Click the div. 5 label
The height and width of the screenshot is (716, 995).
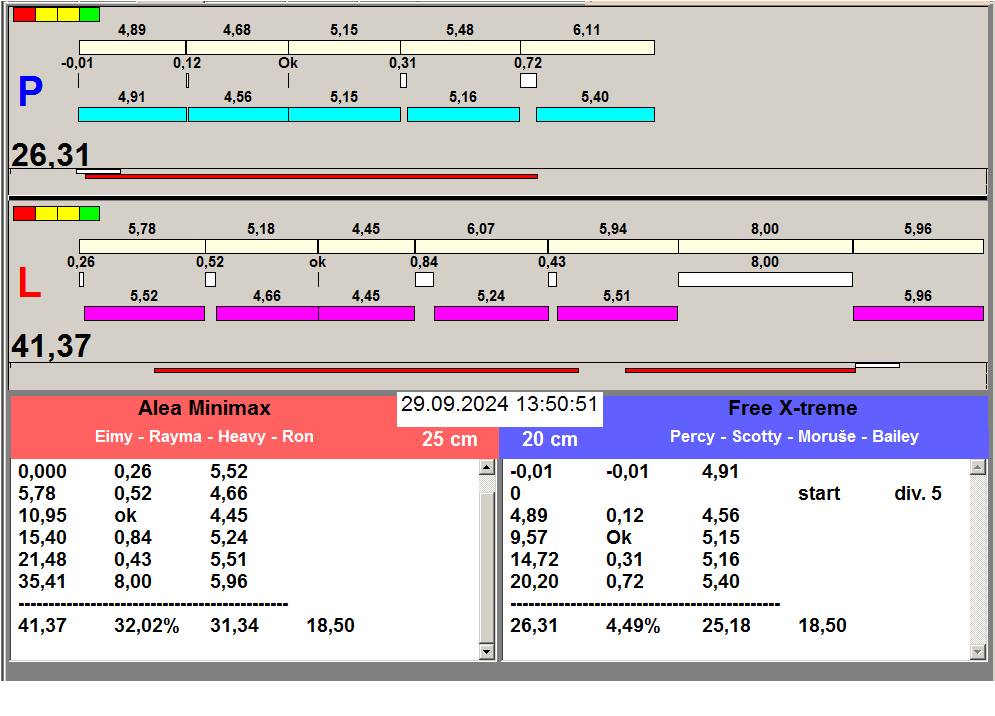(x=918, y=493)
